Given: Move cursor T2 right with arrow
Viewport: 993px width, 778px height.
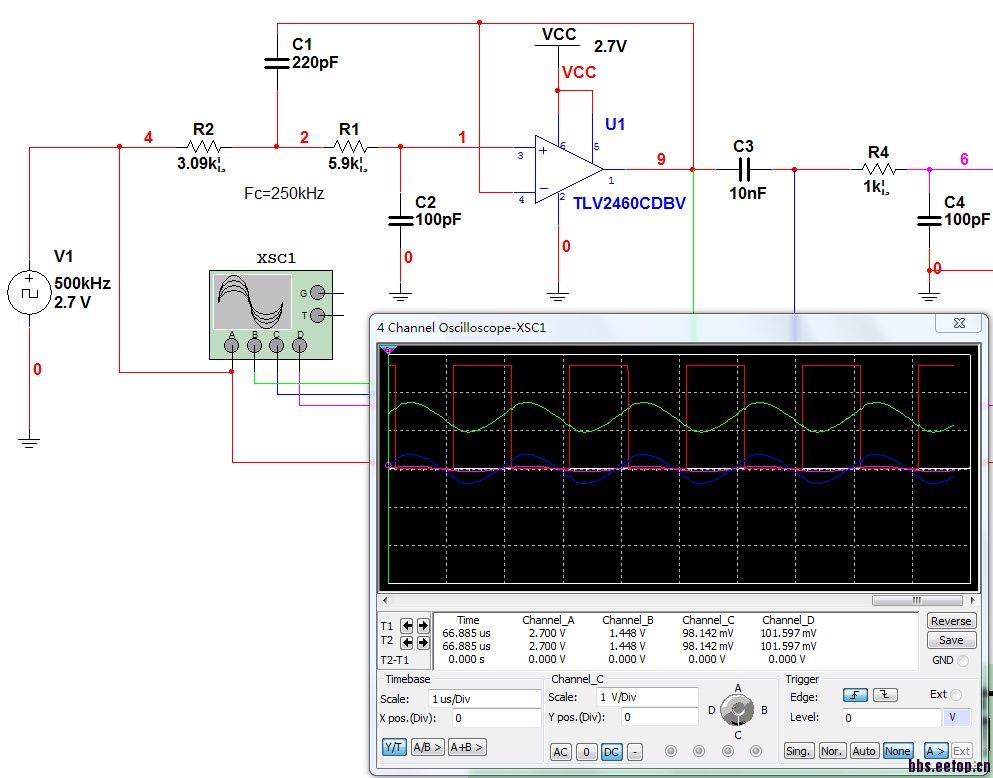Looking at the screenshot, I should click(423, 643).
